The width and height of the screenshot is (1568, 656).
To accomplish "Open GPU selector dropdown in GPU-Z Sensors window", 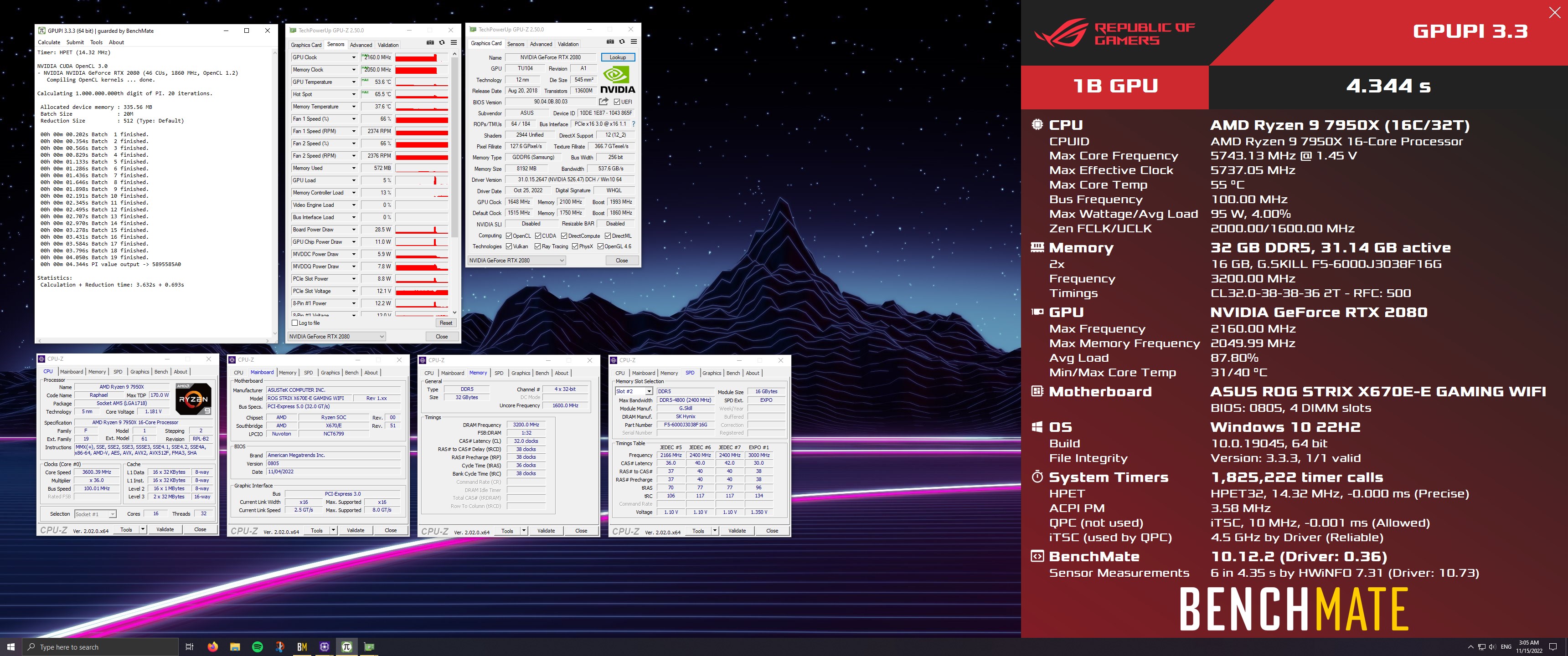I will pos(336,337).
